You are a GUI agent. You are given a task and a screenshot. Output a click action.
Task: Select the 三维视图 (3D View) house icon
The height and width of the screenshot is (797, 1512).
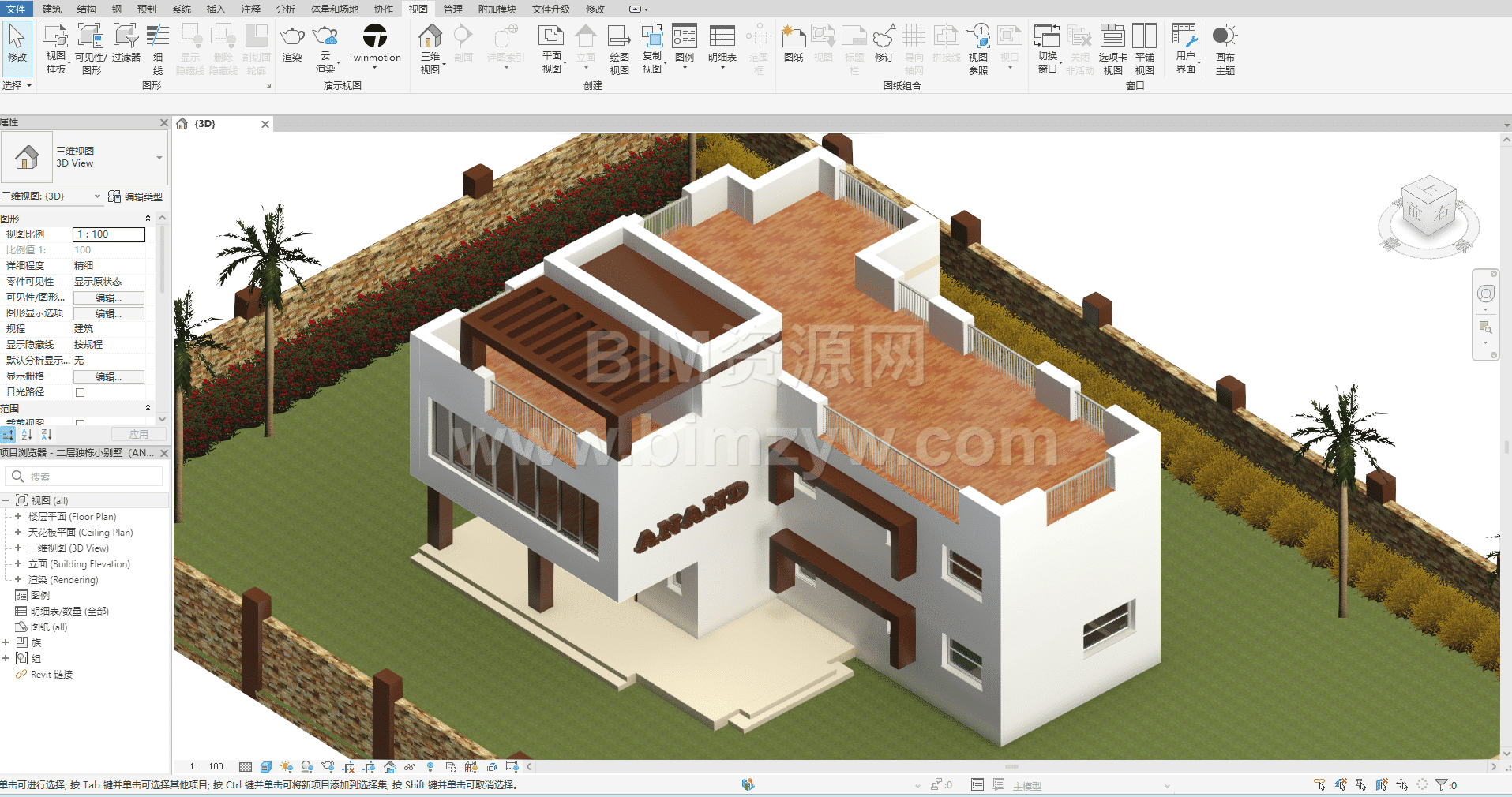click(430, 37)
